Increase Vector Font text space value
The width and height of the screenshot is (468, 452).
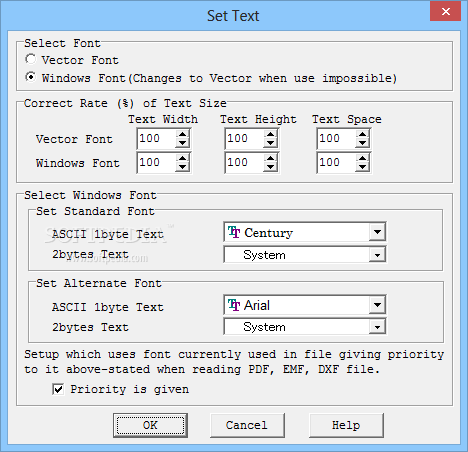362,134
